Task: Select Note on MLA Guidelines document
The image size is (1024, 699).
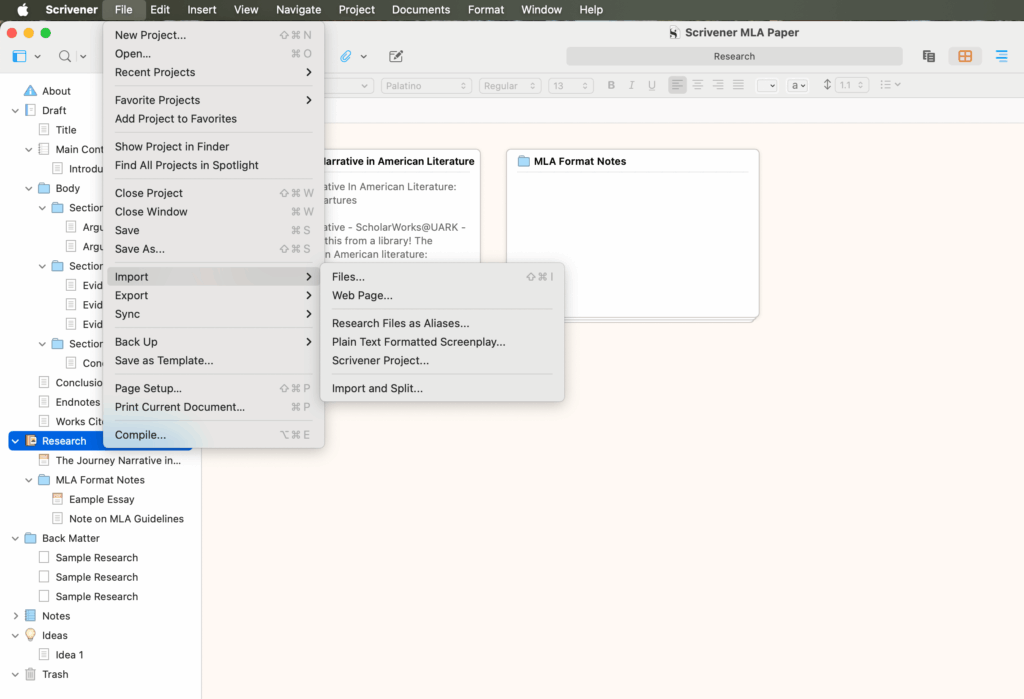Action: [x=126, y=519]
